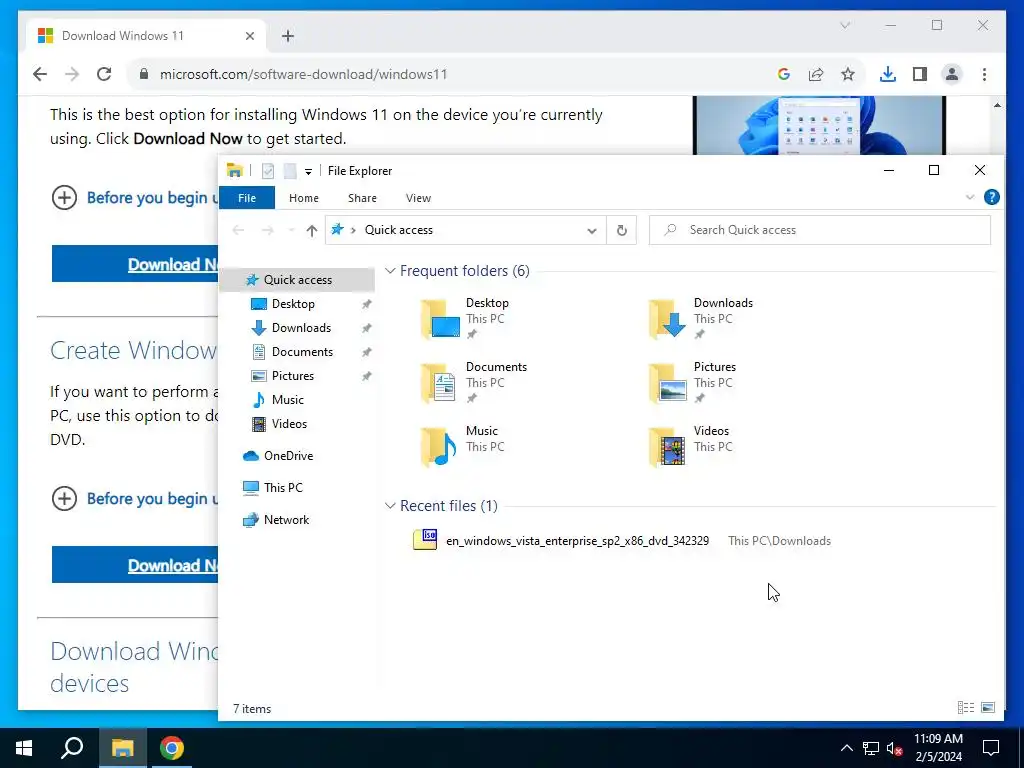Select Downloads in navigation pane
1024x768 pixels.
[x=301, y=328]
